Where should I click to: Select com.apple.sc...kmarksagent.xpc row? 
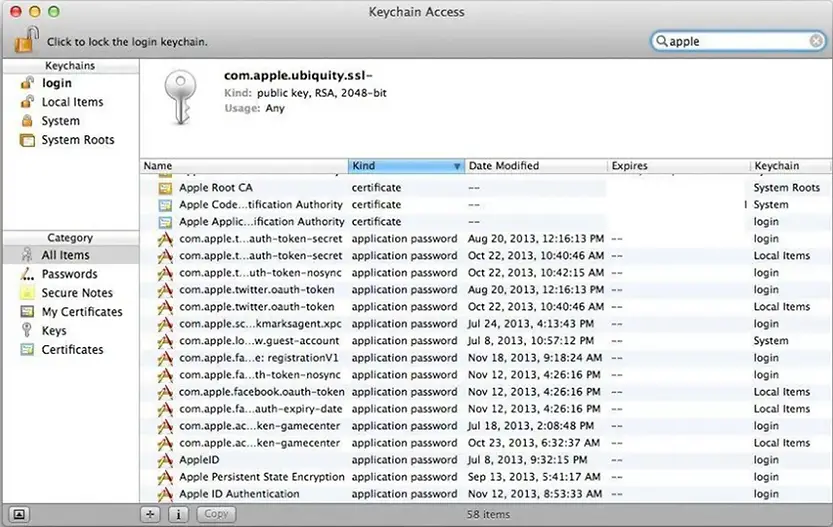pos(486,324)
